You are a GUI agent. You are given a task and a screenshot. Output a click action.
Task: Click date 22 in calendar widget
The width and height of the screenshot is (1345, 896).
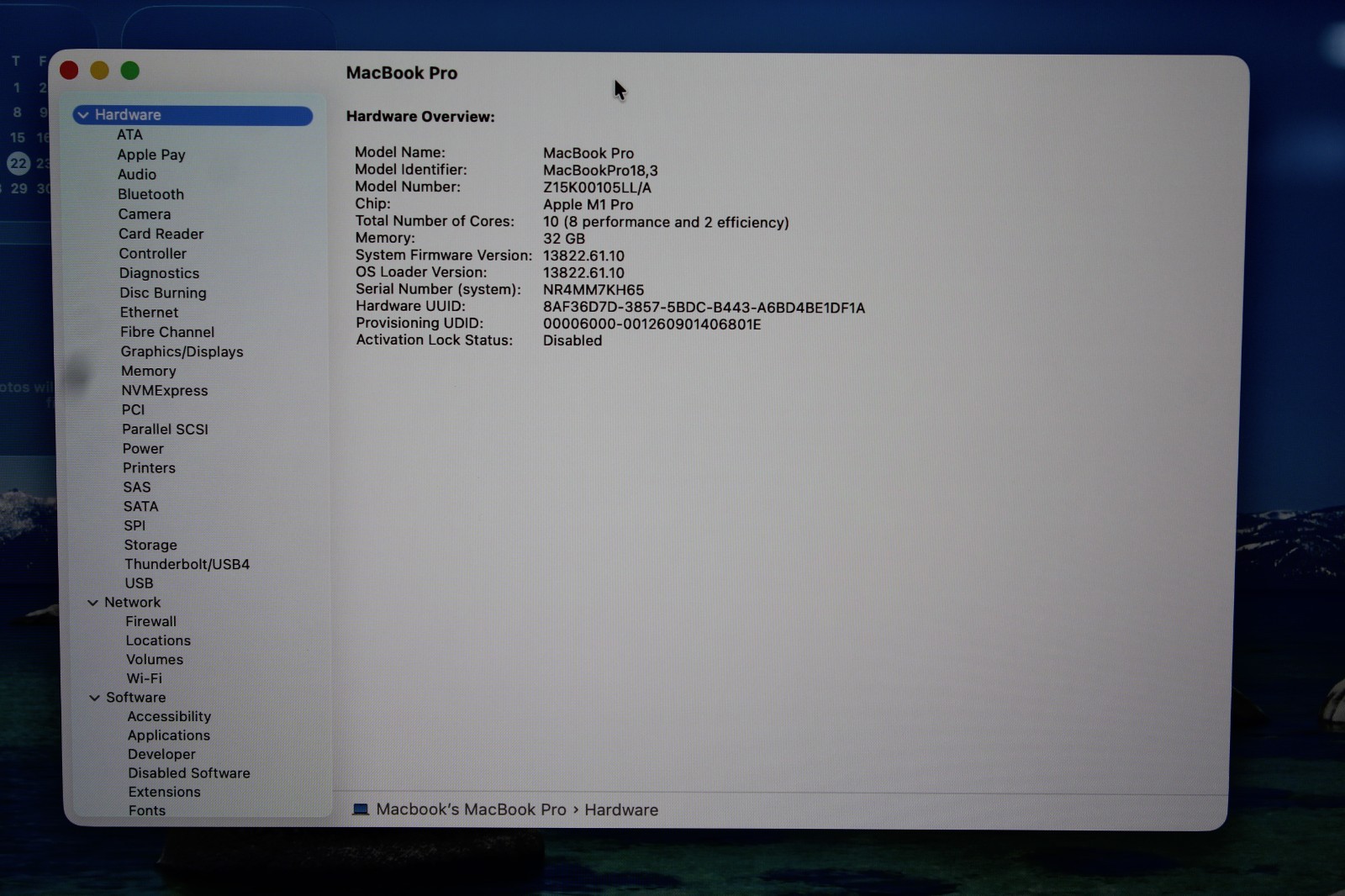click(x=18, y=163)
